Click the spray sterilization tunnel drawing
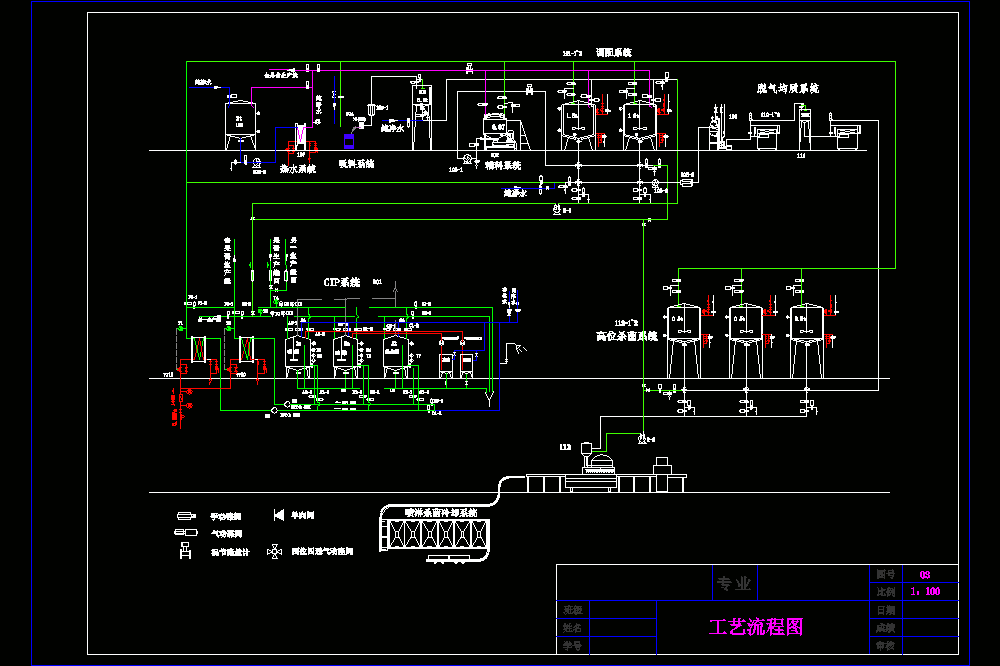Viewport: 1000px width, 666px height. (436, 533)
